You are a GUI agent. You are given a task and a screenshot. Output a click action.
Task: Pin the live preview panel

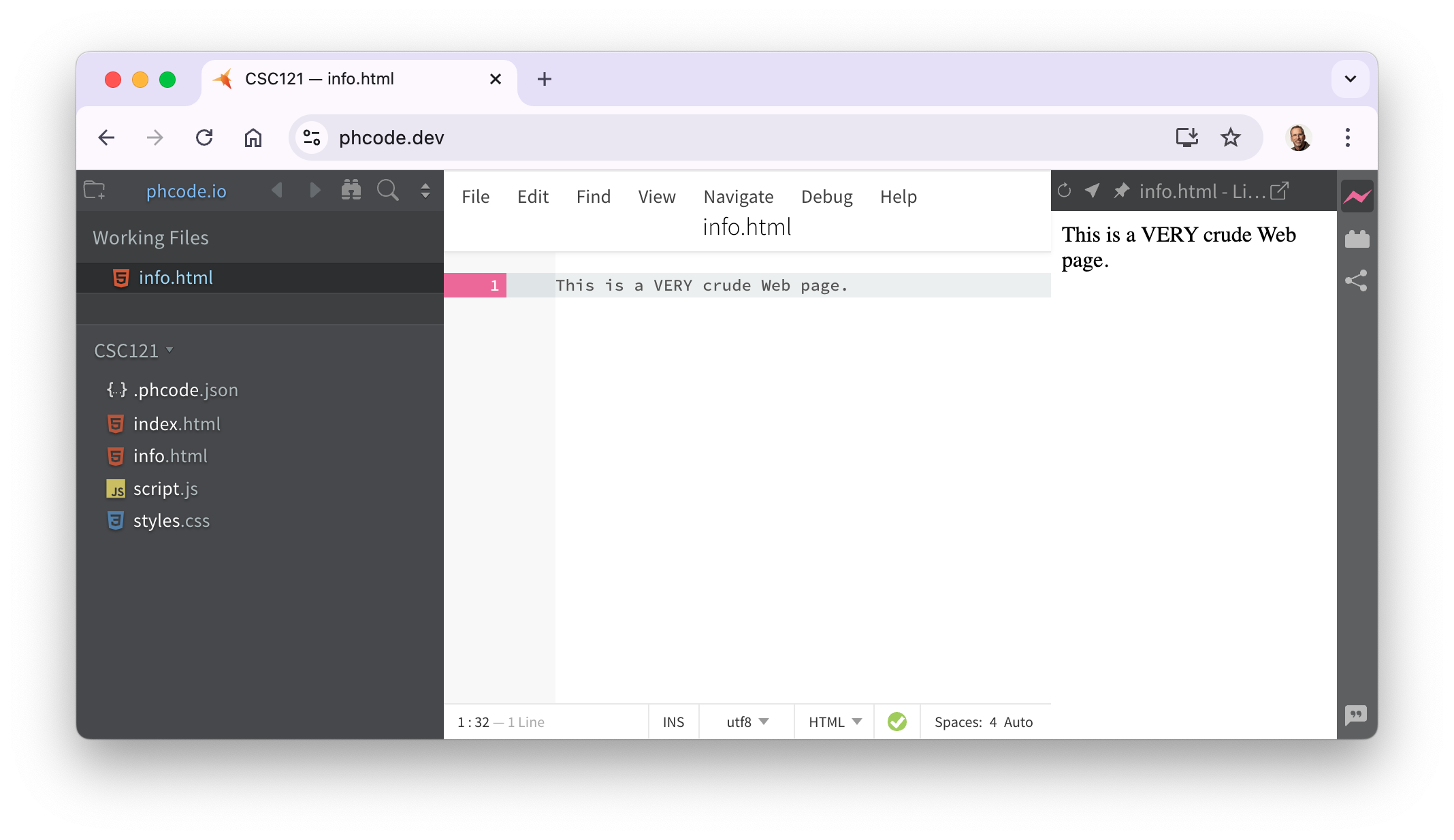click(1120, 191)
